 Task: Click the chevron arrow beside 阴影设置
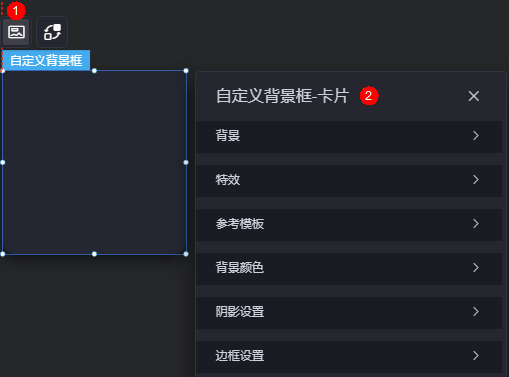click(x=476, y=311)
